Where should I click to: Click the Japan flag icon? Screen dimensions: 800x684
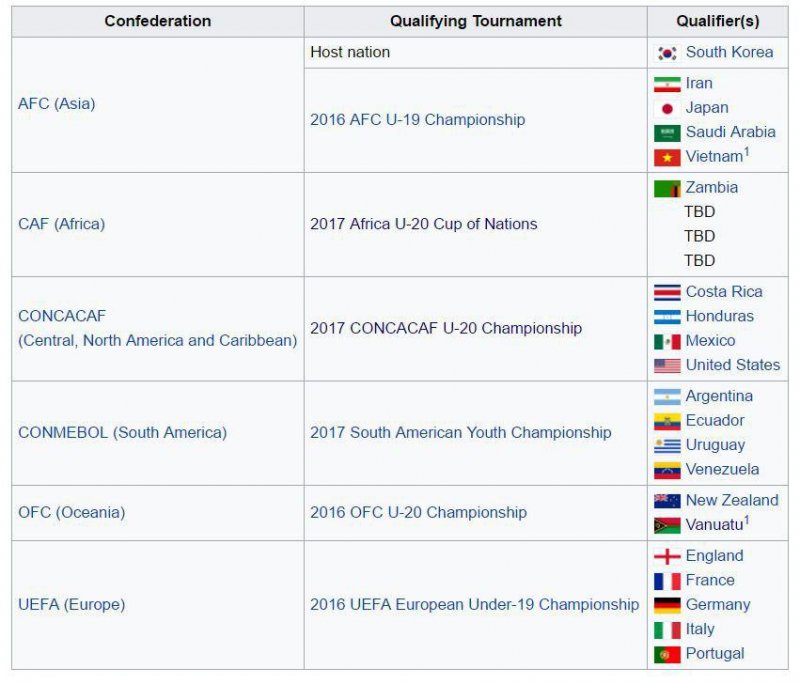[x=667, y=109]
